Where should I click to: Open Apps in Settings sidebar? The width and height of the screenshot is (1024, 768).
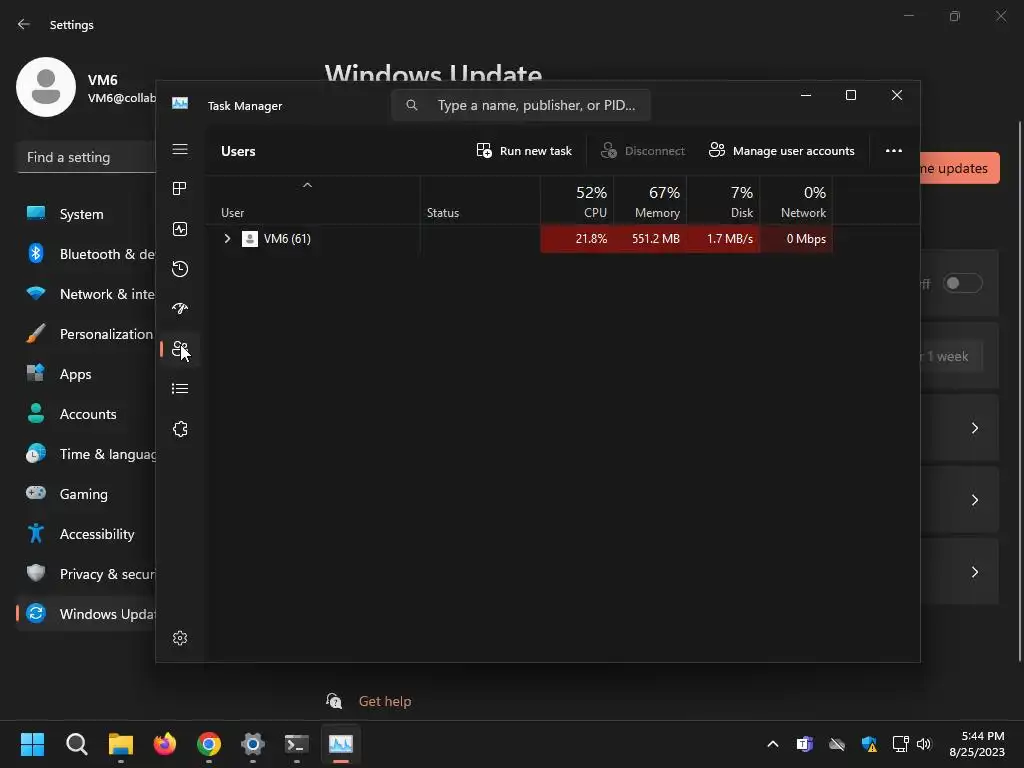[x=86, y=374]
